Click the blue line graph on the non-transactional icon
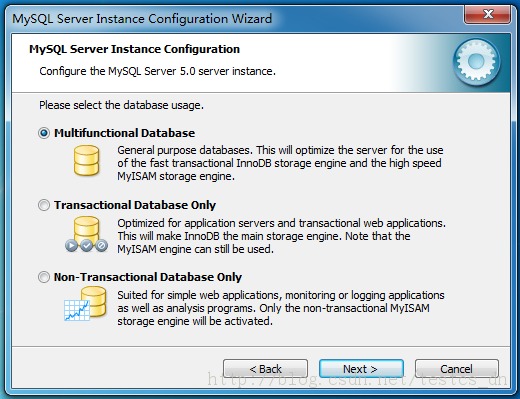This screenshot has height=399, width=520. 77,310
